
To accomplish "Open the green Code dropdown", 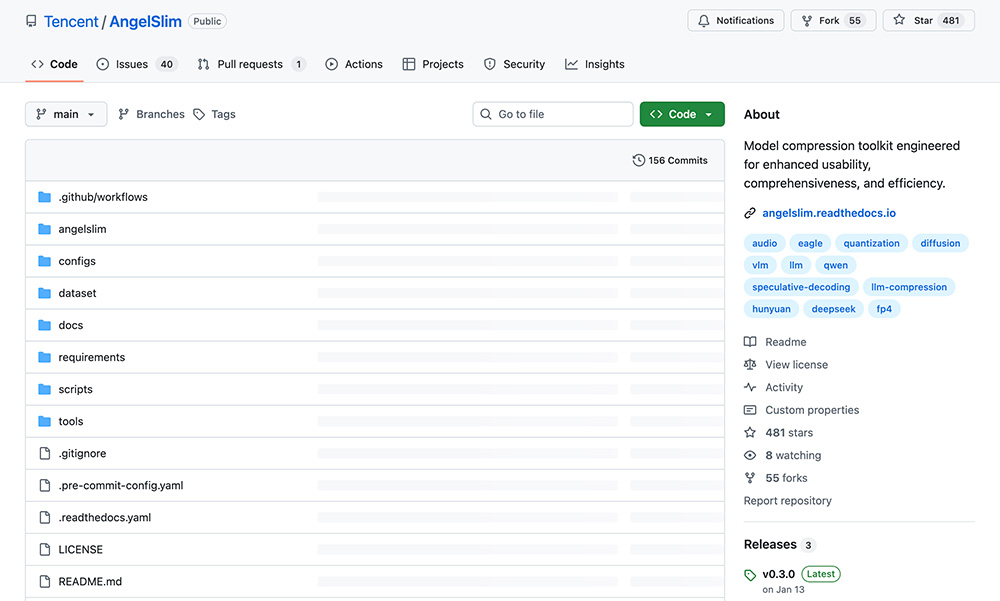I will 682,114.
